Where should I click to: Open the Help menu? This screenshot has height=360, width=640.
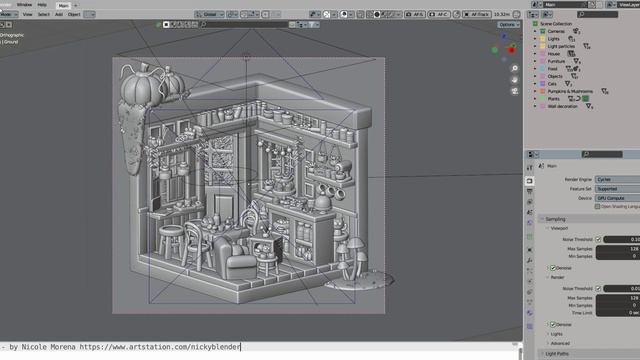tap(42, 4)
